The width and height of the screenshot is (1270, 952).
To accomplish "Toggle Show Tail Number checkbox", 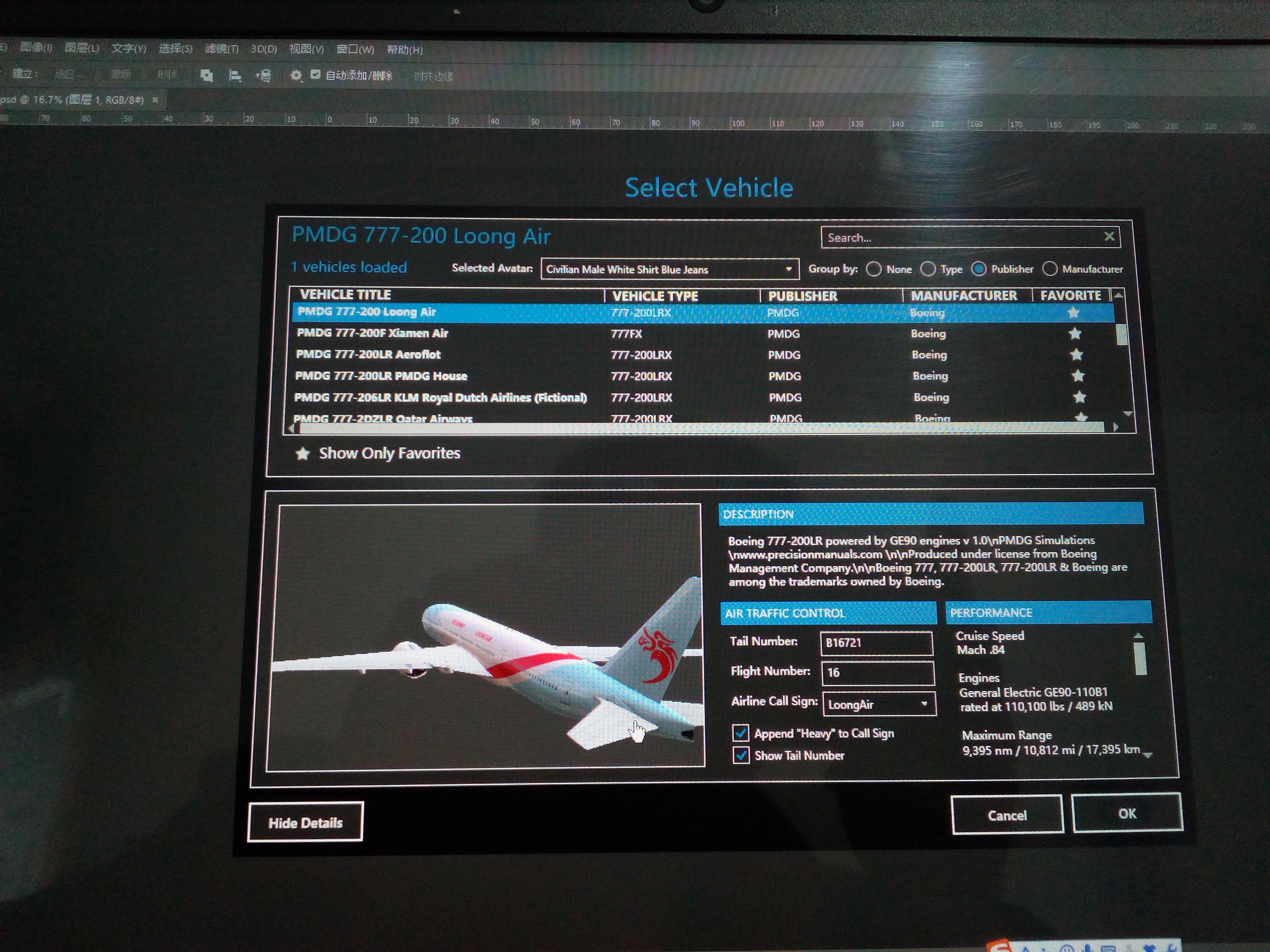I will (741, 756).
